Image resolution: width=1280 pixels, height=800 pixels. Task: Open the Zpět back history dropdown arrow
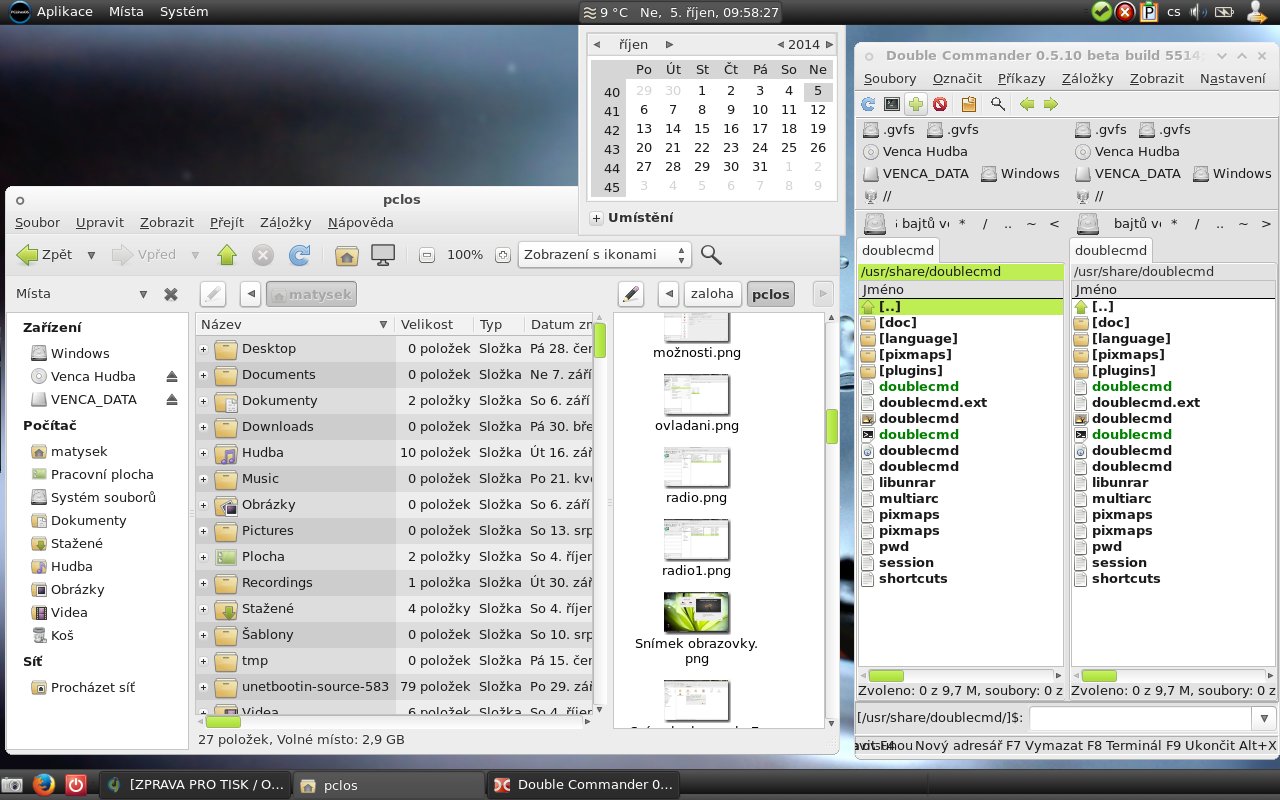(x=91, y=255)
